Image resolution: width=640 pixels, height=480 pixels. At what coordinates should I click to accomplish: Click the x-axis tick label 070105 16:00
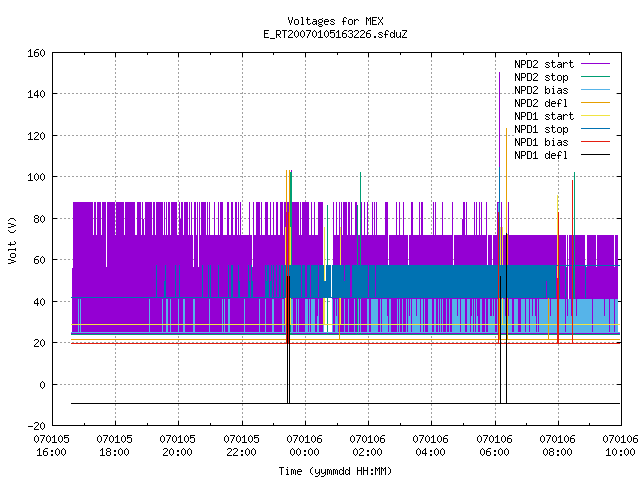coord(51,446)
